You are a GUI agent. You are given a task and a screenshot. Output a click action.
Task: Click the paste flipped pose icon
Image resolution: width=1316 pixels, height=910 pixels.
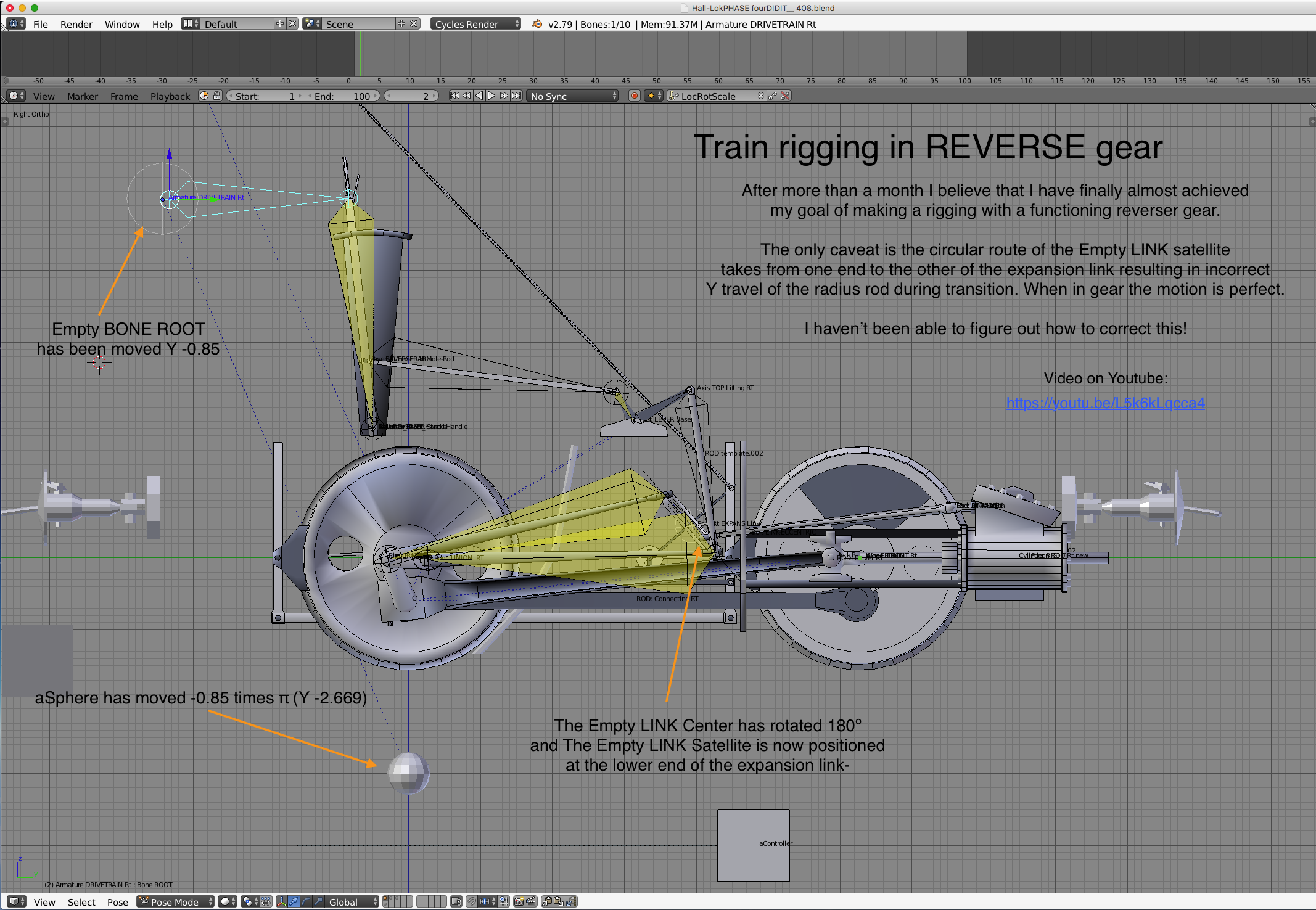tap(572, 902)
